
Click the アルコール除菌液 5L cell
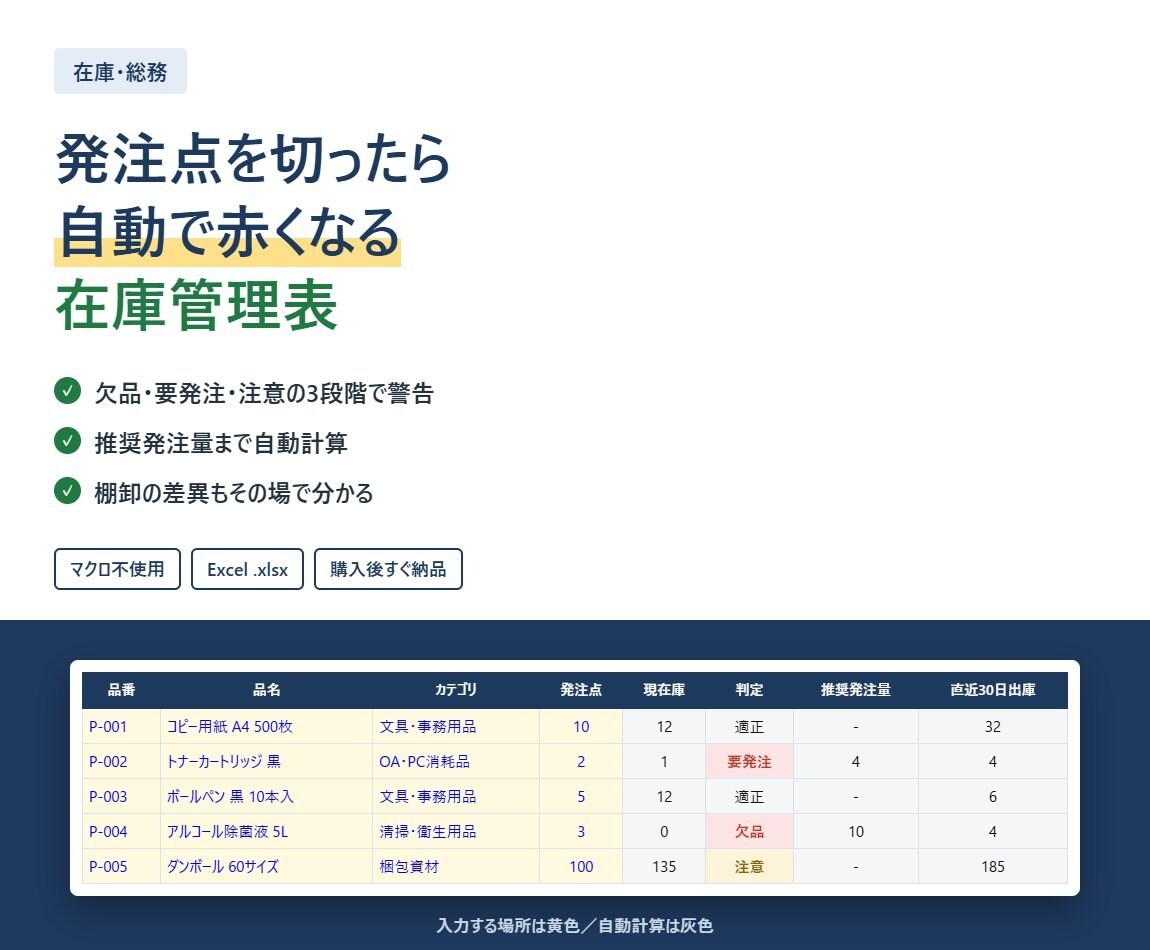click(x=266, y=831)
